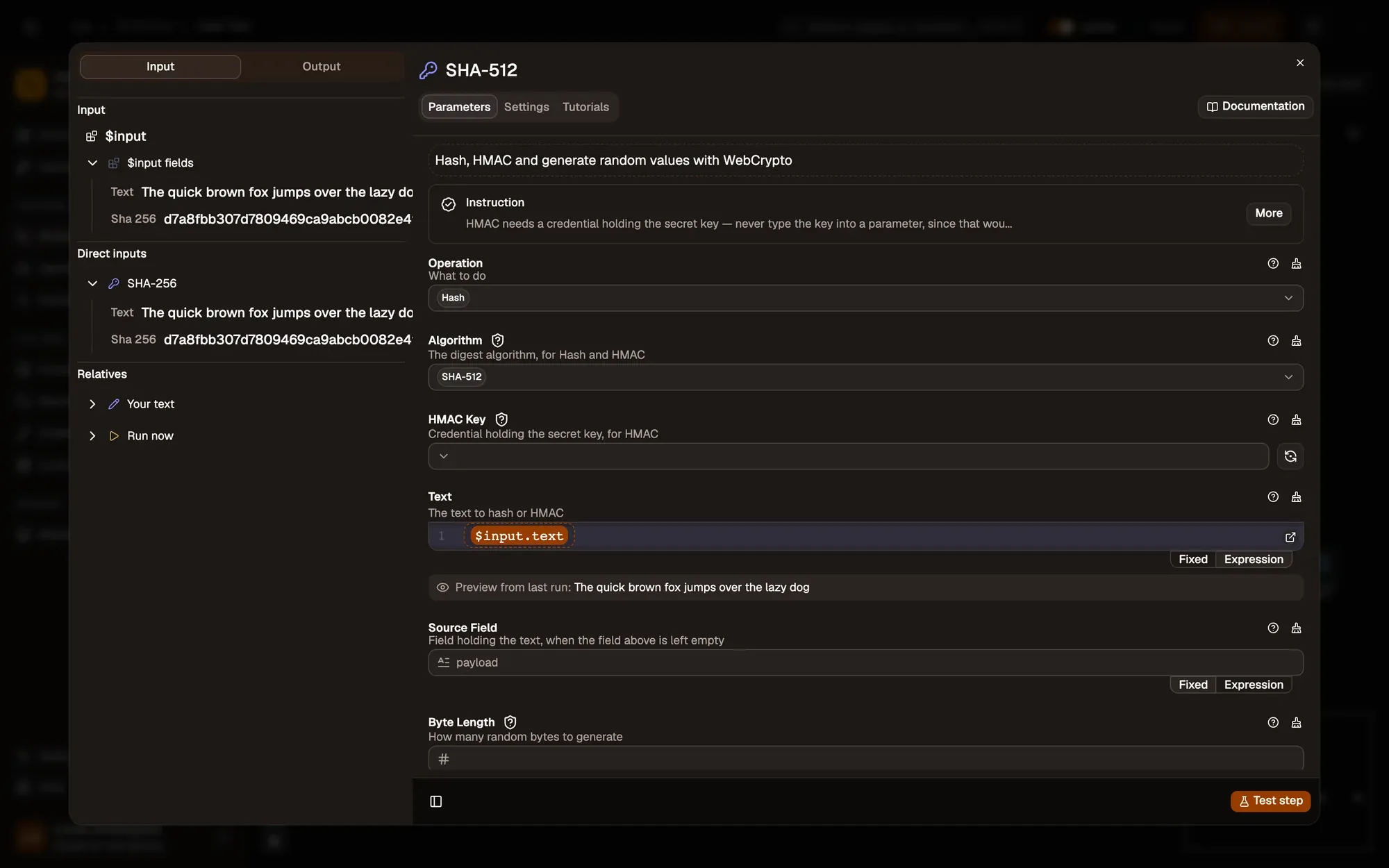The width and height of the screenshot is (1389, 868).
Task: Open the Algorithm dropdown showing SHA-512
Action: click(x=865, y=377)
